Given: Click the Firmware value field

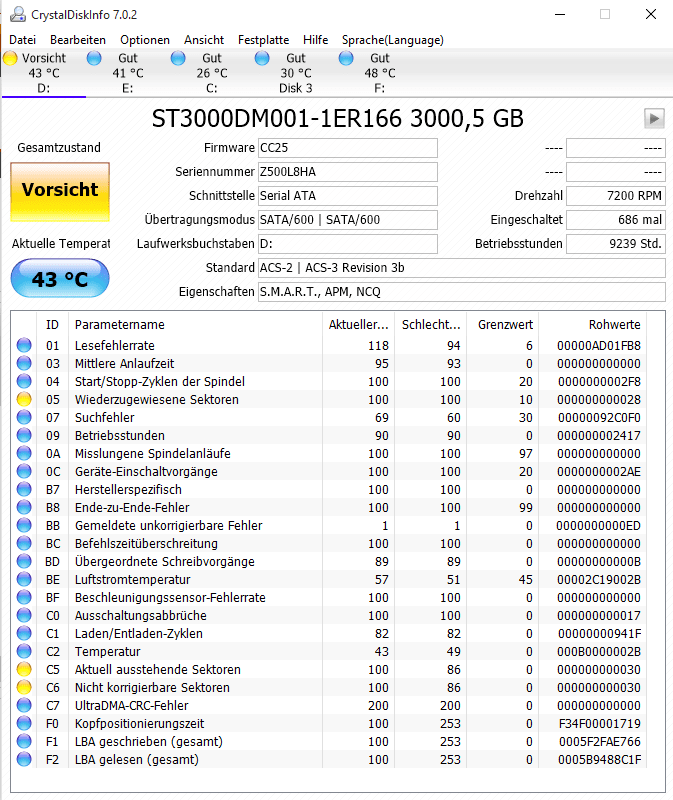Looking at the screenshot, I should click(347, 148).
